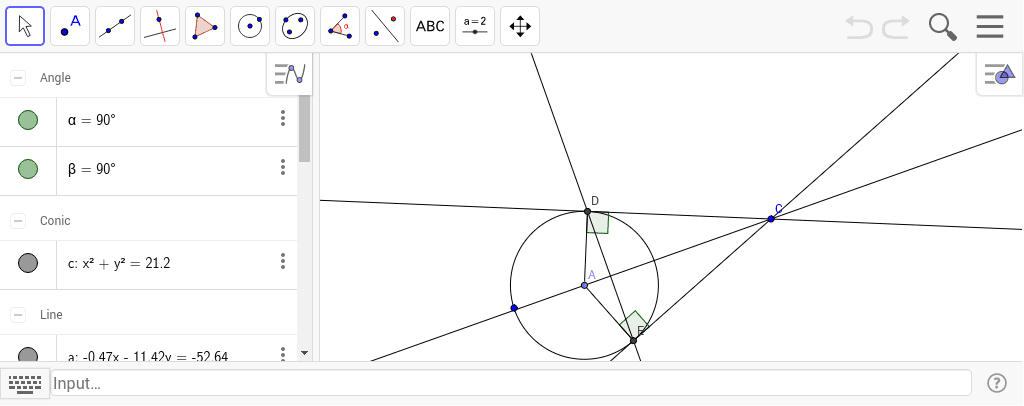Image resolution: width=1024 pixels, height=406 pixels.
Task: Toggle visibility of line a
Action: pos(27,355)
